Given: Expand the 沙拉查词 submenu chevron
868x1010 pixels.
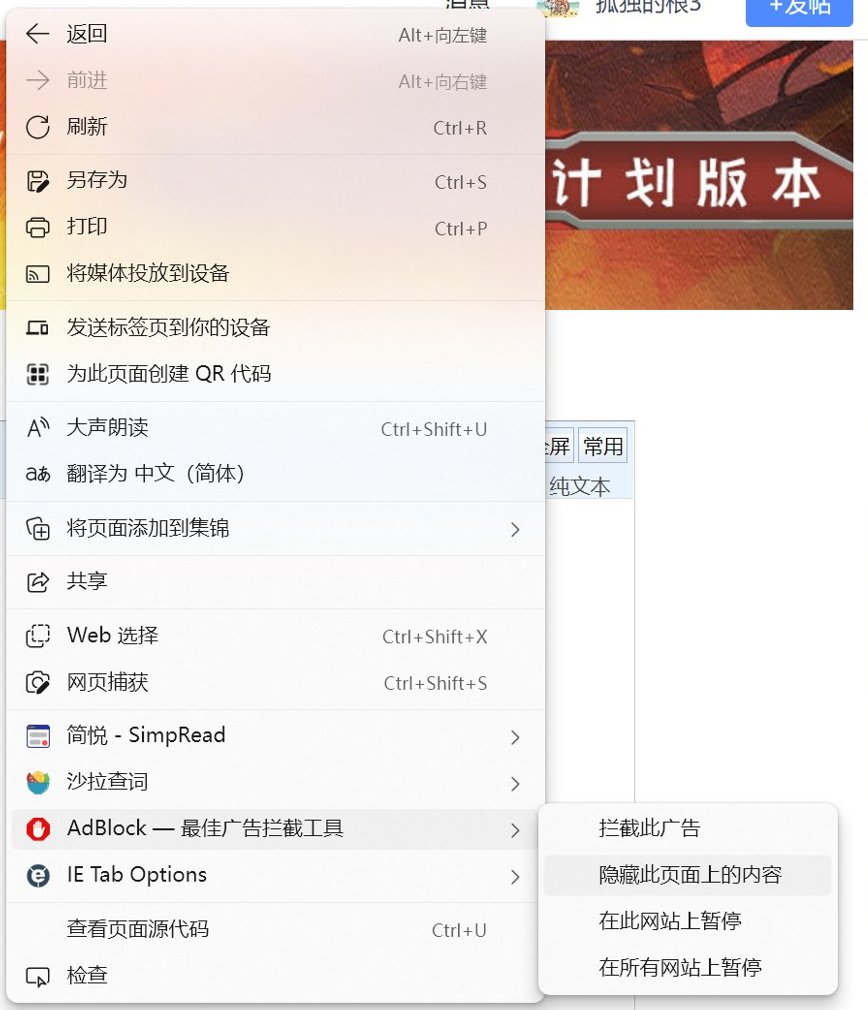Looking at the screenshot, I should [514, 783].
